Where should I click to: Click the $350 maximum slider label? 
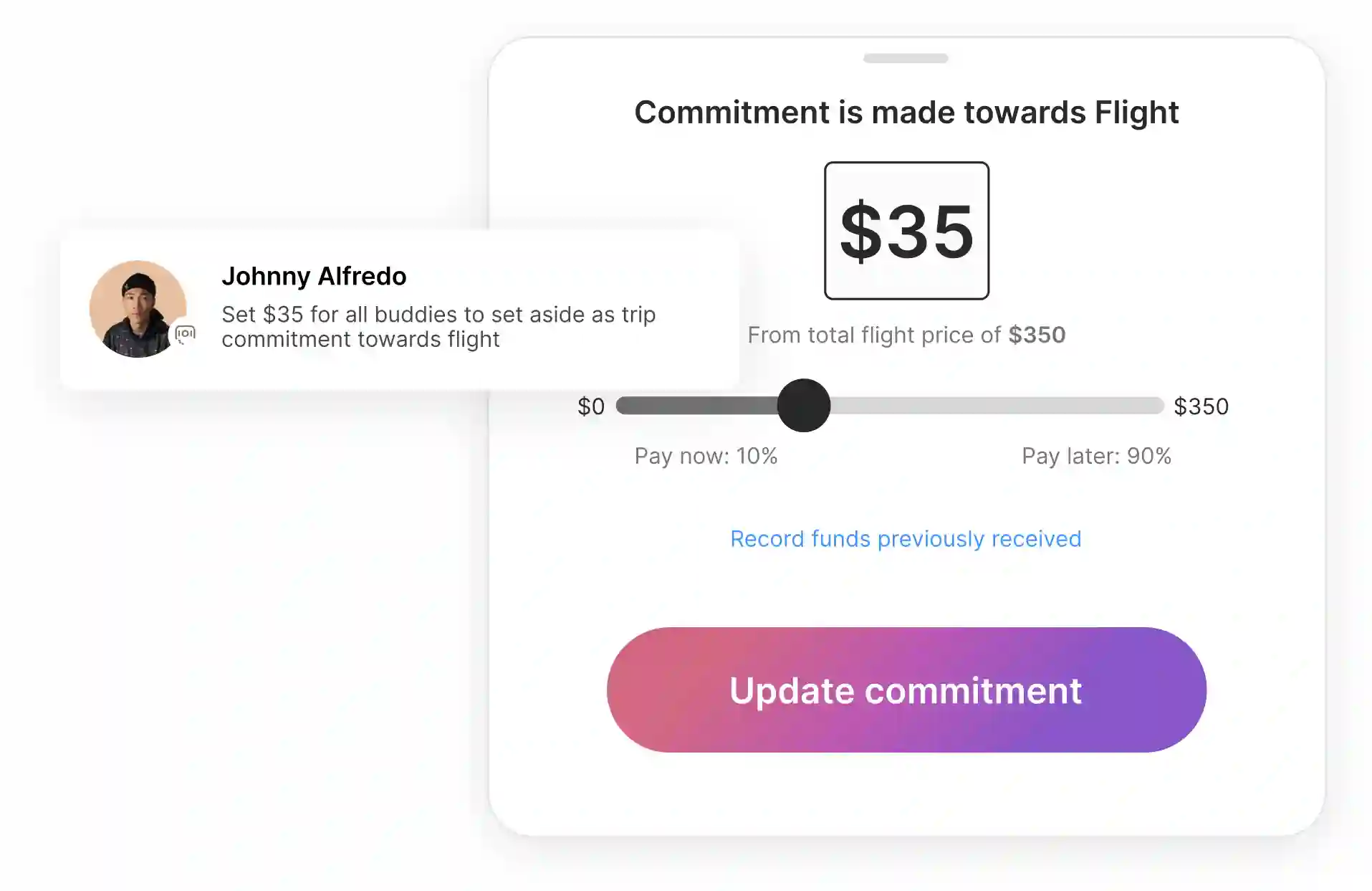[x=1201, y=406]
